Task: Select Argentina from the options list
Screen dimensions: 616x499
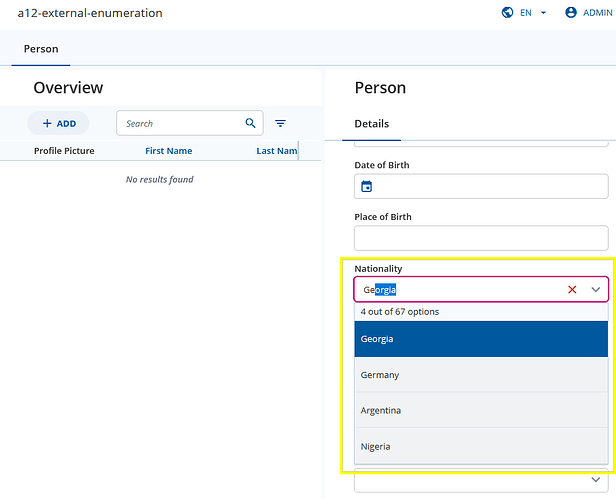Action: point(481,410)
